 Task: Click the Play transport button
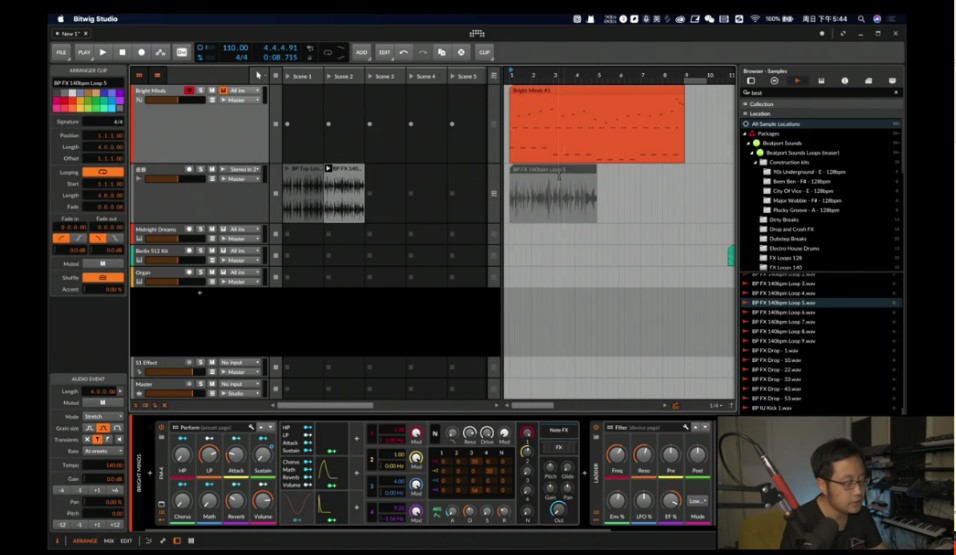coord(103,52)
